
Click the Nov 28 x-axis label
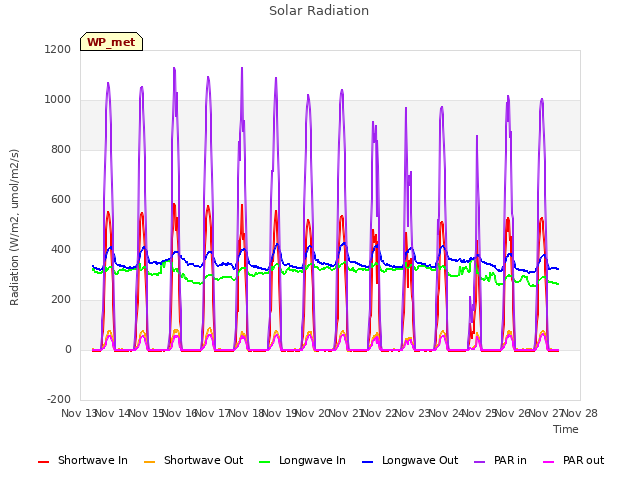pos(580,413)
